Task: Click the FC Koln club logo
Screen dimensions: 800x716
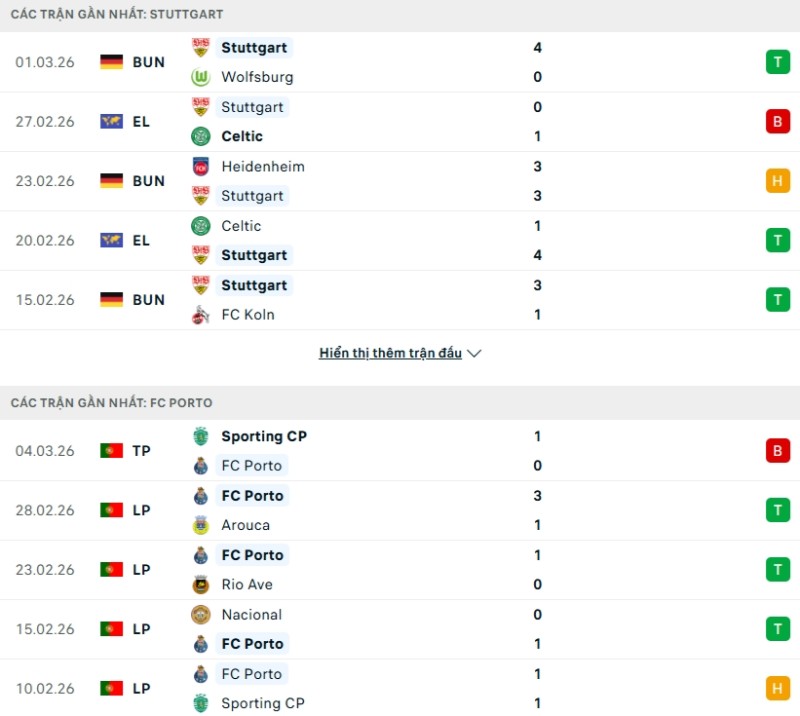Action: tap(201, 314)
